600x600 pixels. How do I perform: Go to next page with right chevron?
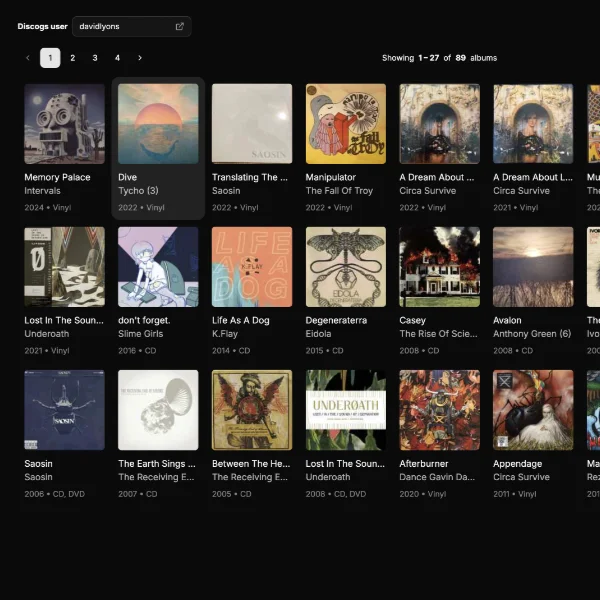click(x=140, y=58)
